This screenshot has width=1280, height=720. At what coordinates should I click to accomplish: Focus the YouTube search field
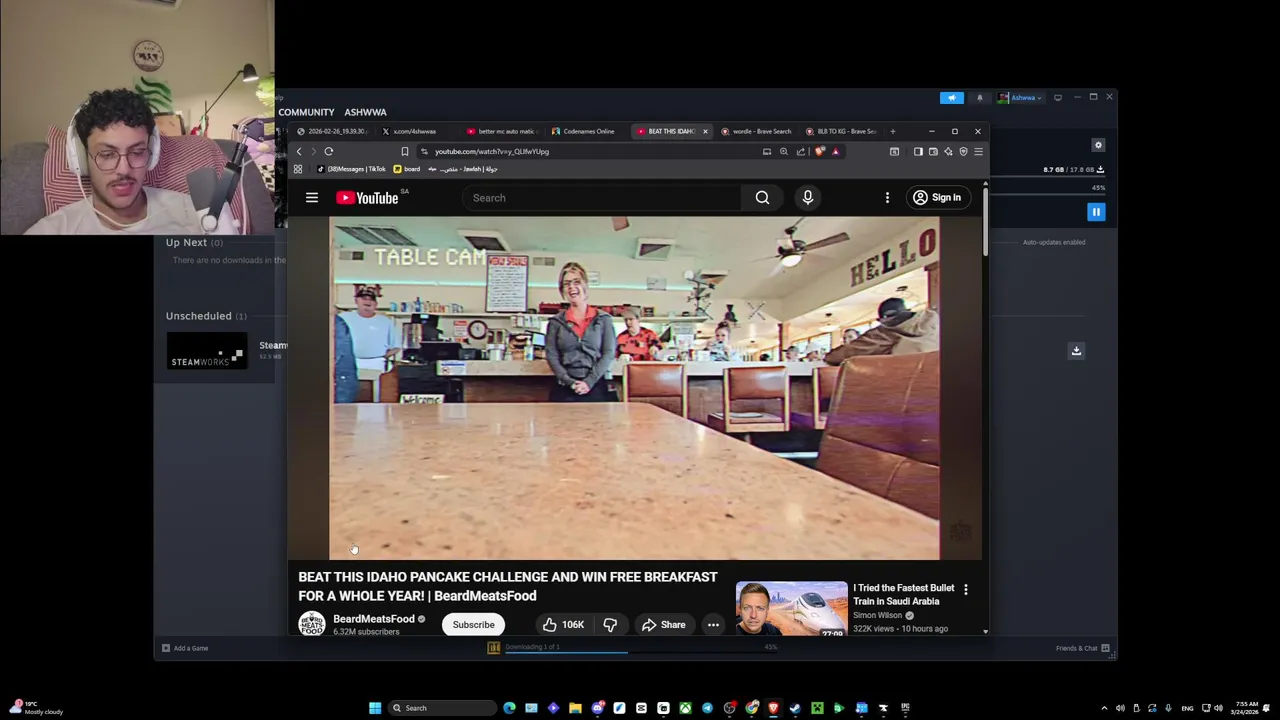point(603,198)
